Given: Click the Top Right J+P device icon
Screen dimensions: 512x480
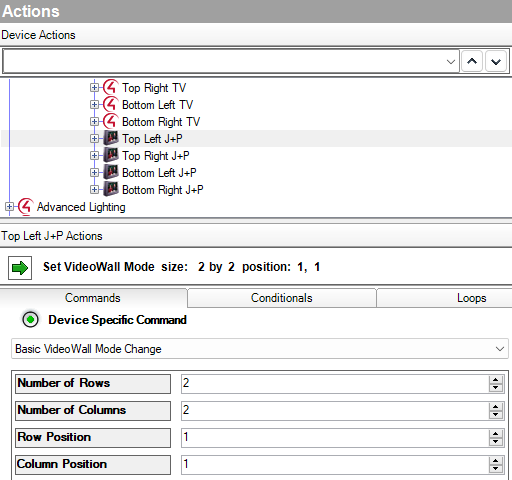Looking at the screenshot, I should coord(111,155).
